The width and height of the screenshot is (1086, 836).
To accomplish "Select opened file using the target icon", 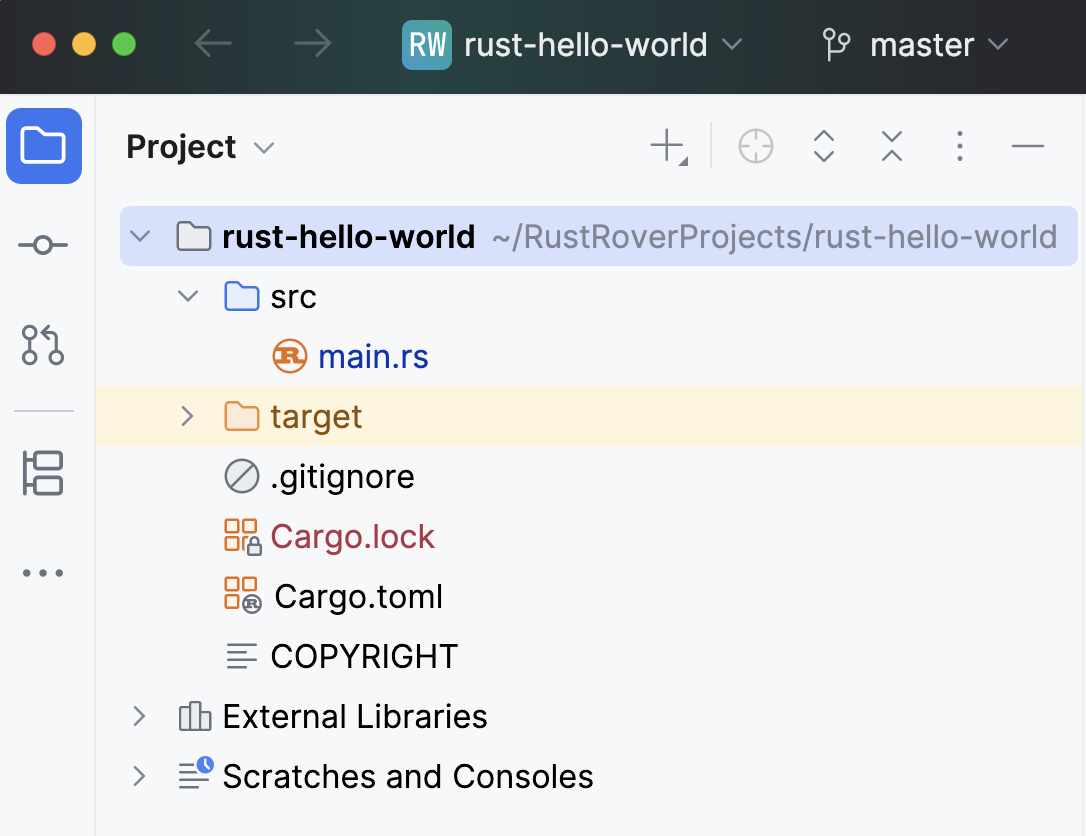I will 755,146.
